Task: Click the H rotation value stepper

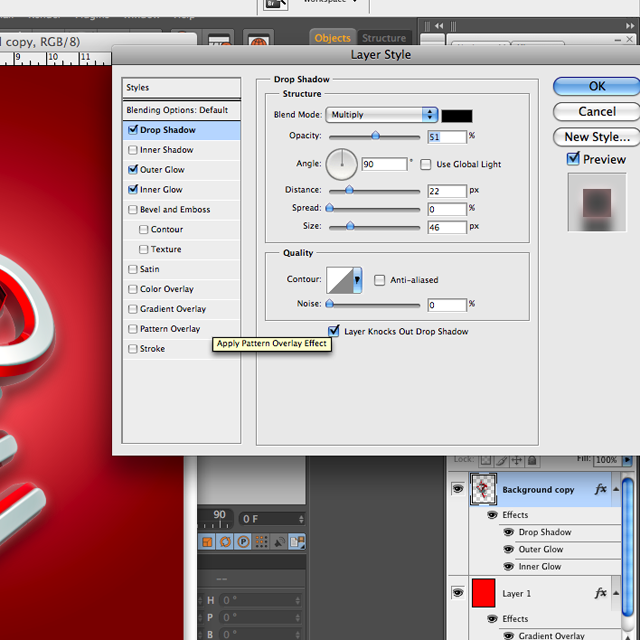Action: pos(298,600)
